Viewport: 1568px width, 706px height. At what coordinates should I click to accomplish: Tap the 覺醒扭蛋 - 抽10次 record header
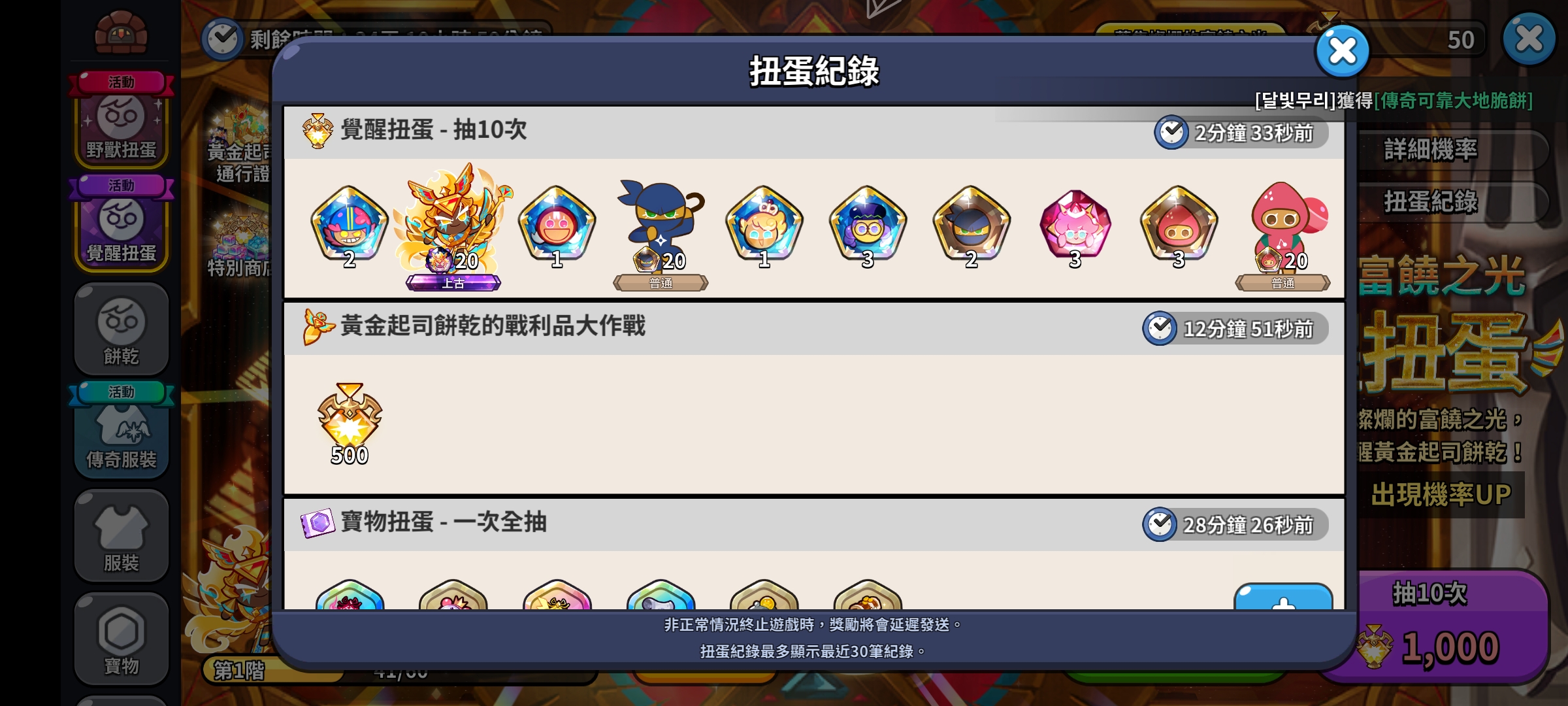click(x=434, y=130)
